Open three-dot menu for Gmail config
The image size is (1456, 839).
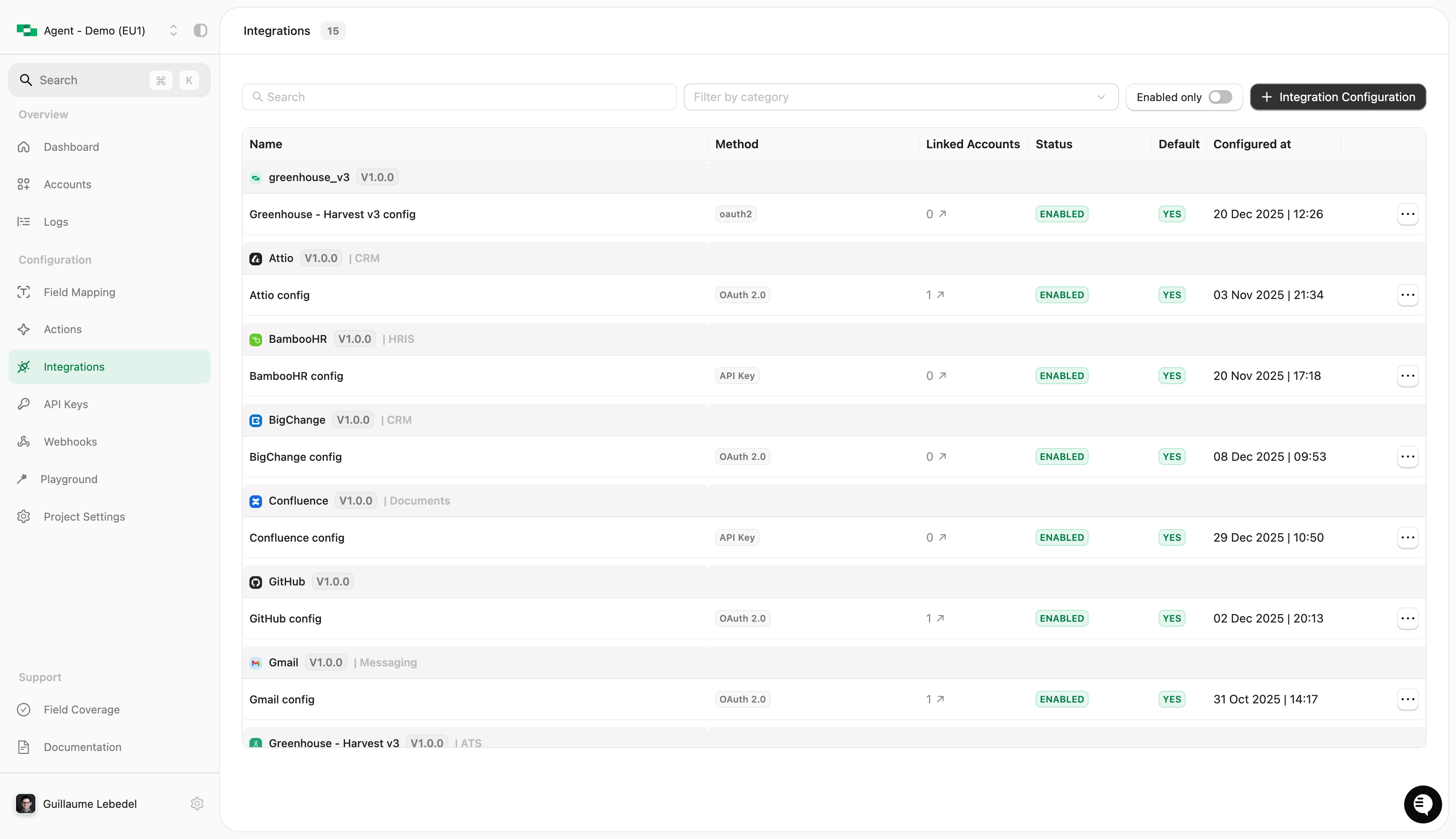[1407, 699]
